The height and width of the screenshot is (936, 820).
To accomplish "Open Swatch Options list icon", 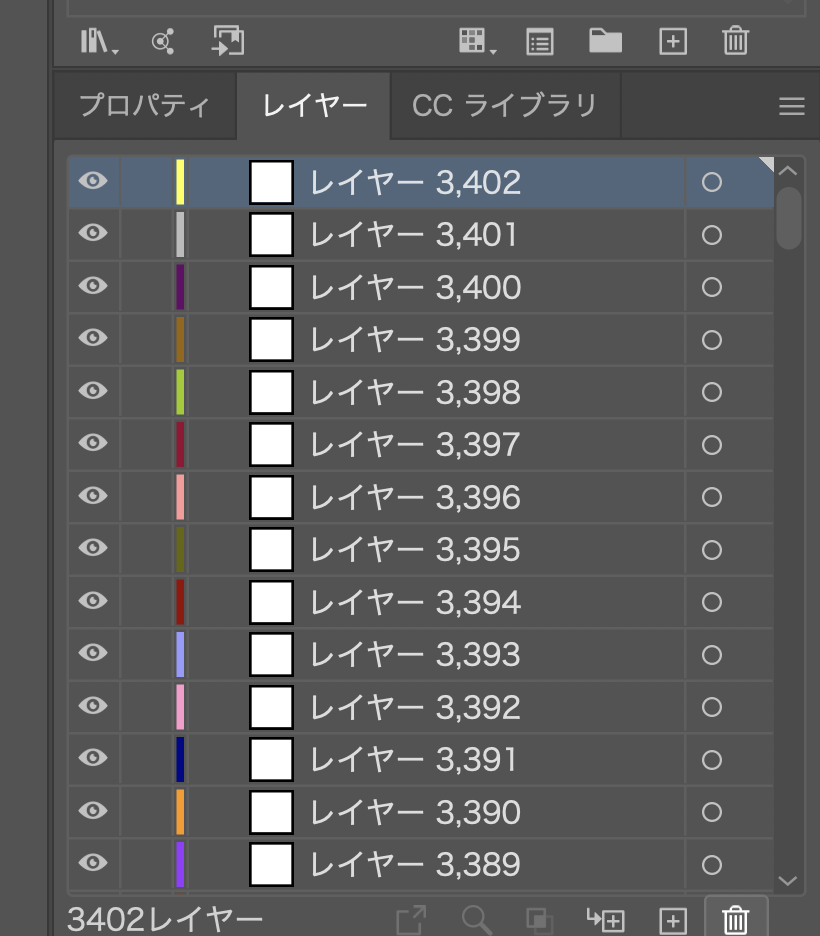I will pos(540,41).
